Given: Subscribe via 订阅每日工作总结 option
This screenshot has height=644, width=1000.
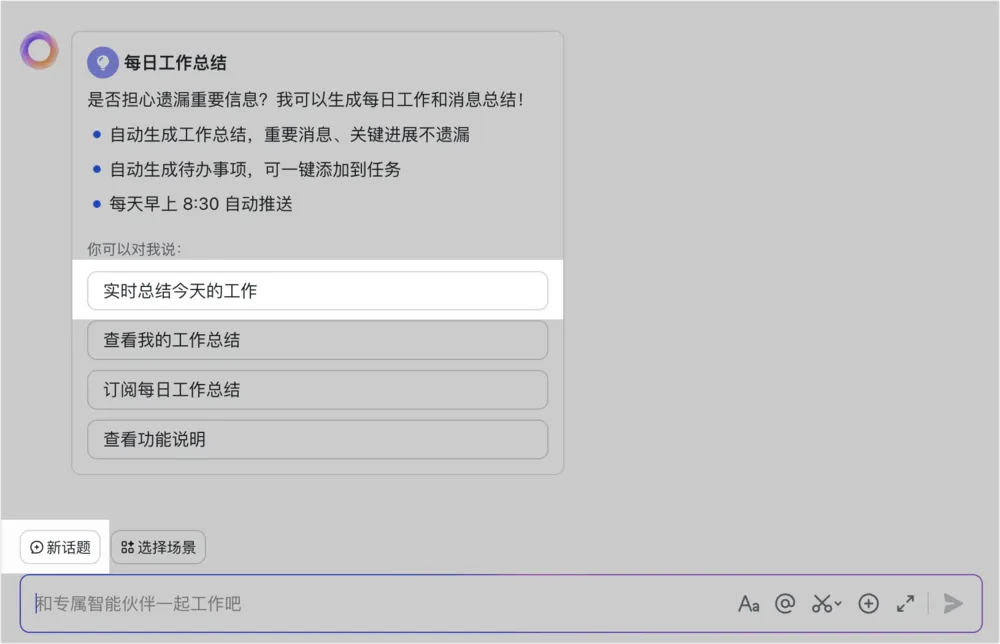Looking at the screenshot, I should click(x=317, y=390).
